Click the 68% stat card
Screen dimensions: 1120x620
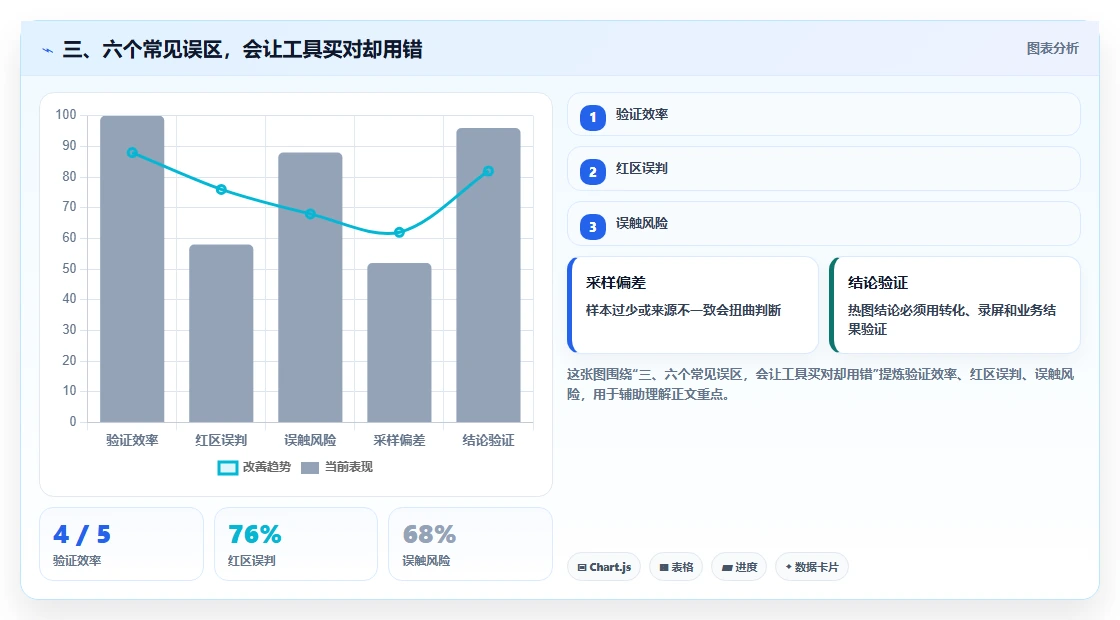[x=470, y=544]
